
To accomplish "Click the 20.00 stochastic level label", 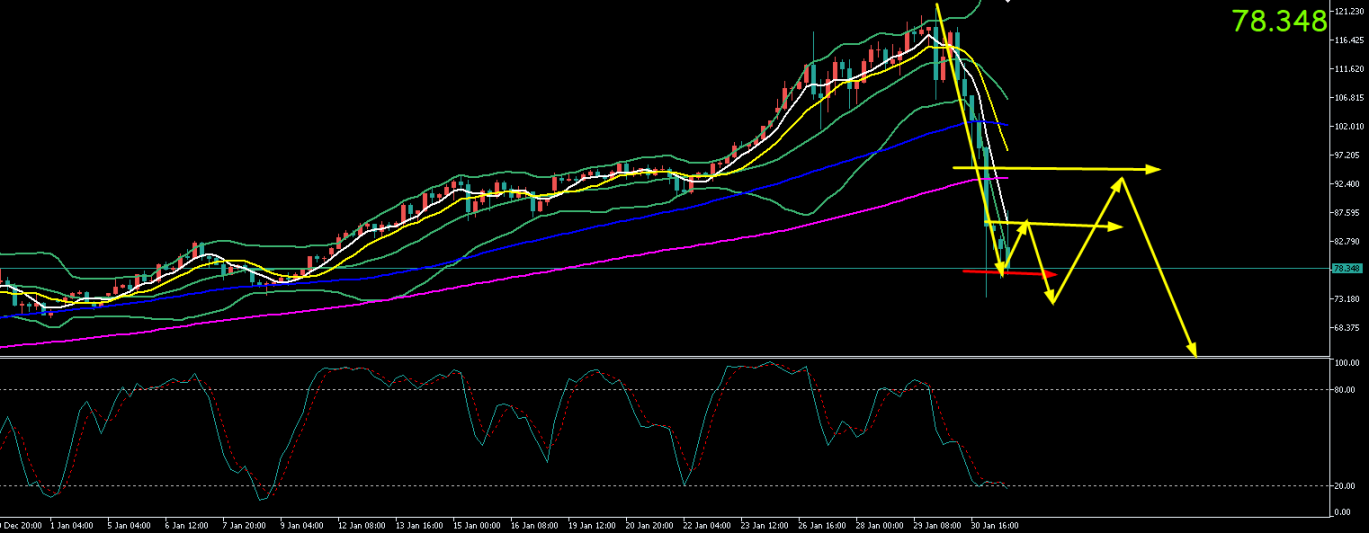I will tap(1347, 486).
